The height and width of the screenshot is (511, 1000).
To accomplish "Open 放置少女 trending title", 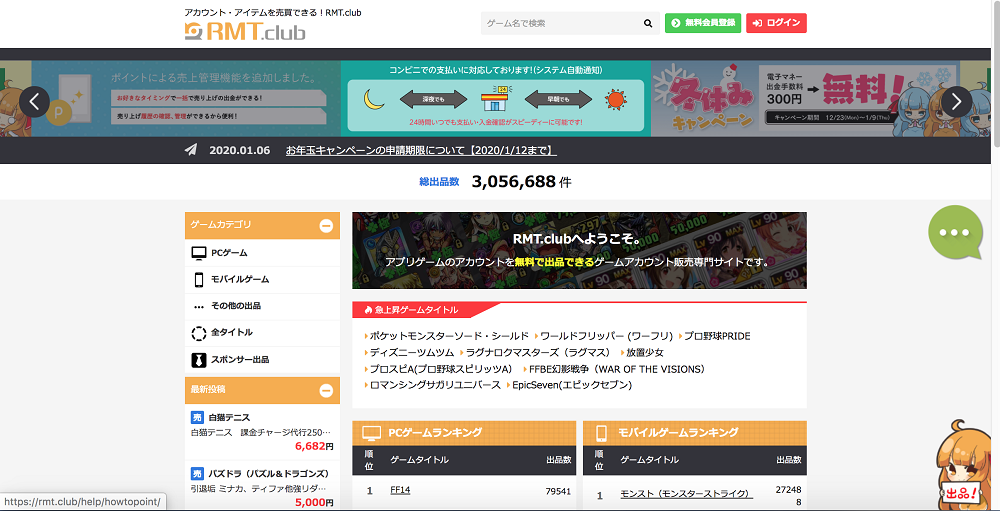I will click(x=644, y=352).
